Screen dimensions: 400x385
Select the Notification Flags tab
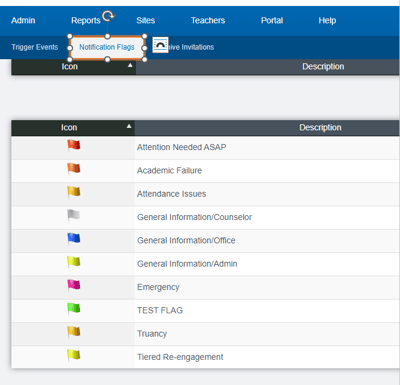pos(107,47)
